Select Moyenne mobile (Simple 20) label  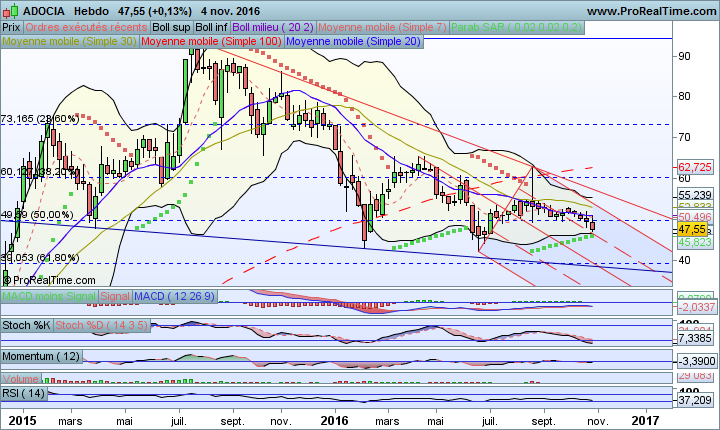click(353, 41)
